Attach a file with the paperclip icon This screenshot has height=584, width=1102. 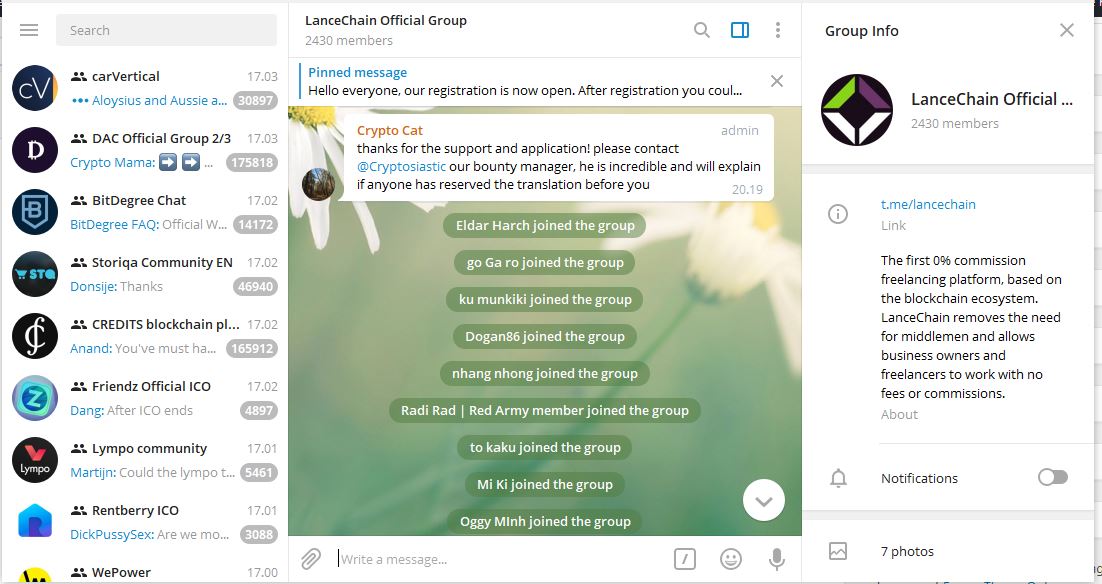pos(311,559)
